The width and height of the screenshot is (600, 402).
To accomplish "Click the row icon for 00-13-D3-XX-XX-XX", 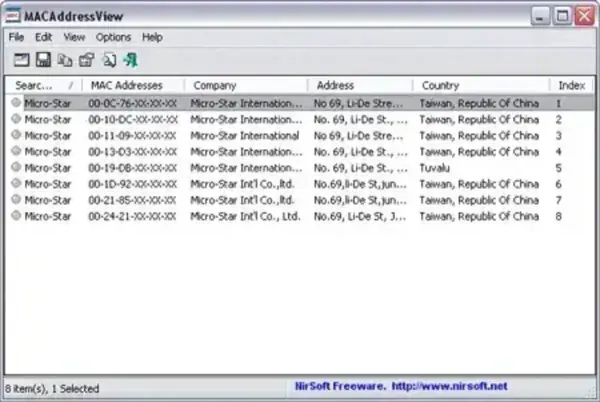I will 16,151.
